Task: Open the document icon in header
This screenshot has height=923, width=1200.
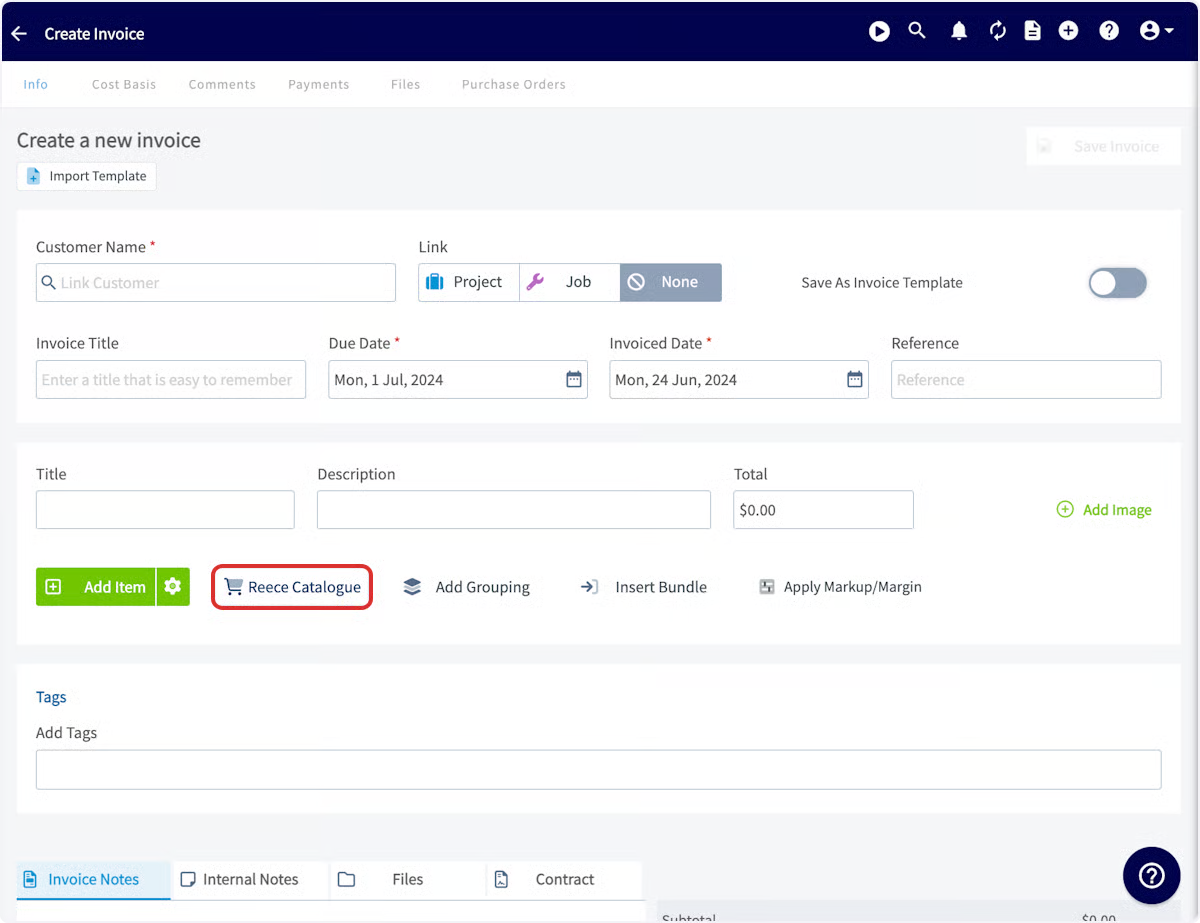Action: click(x=1032, y=32)
